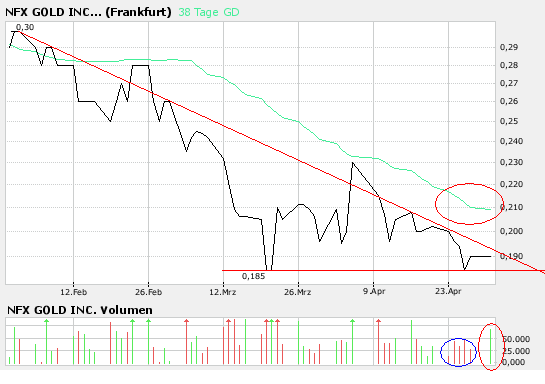Image resolution: width=545 pixels, height=384 pixels.
Task: Click the '0,220' price axis label
Action: click(x=511, y=184)
